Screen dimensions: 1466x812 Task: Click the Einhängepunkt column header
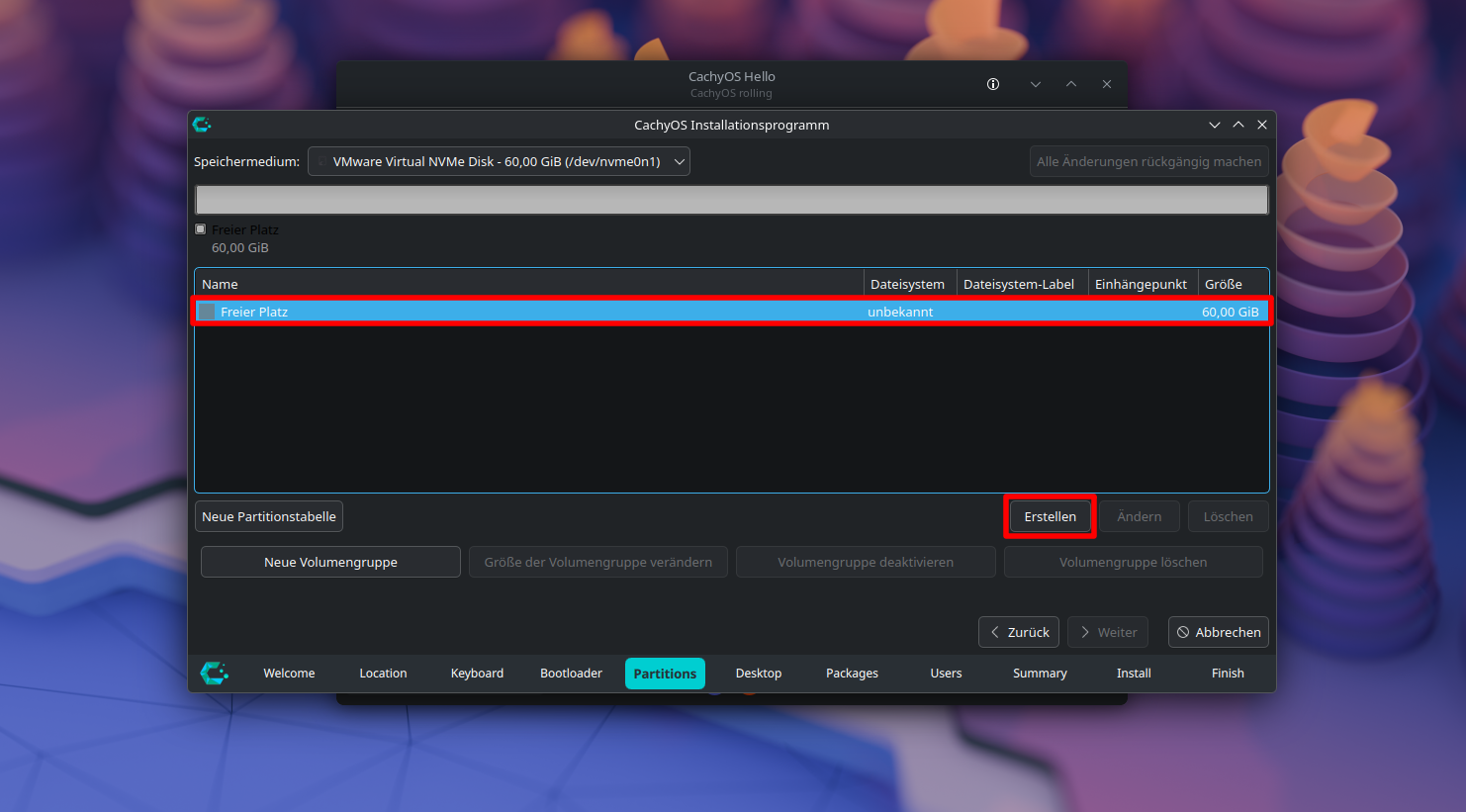coord(1143,284)
